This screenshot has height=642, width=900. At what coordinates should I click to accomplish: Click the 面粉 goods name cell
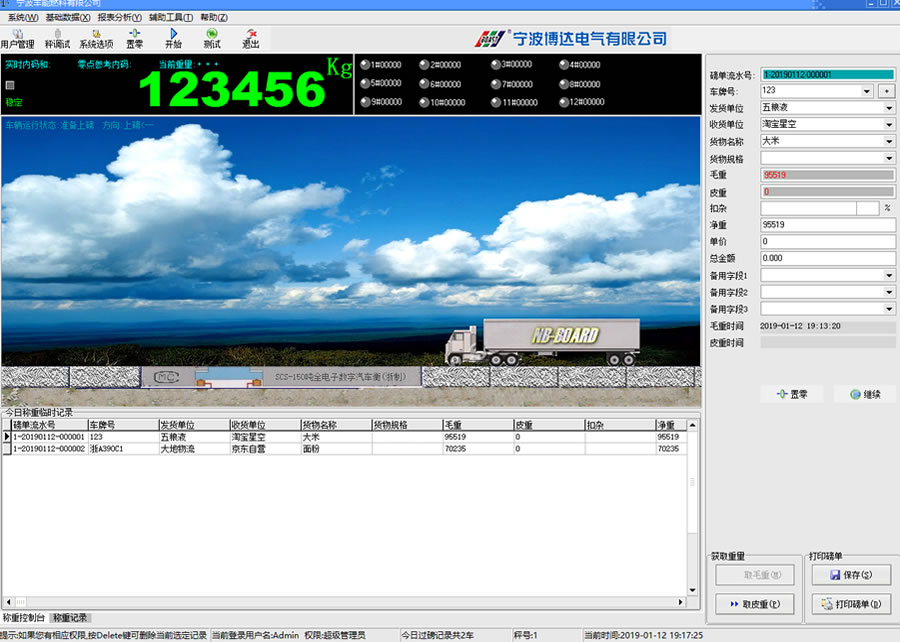336,449
